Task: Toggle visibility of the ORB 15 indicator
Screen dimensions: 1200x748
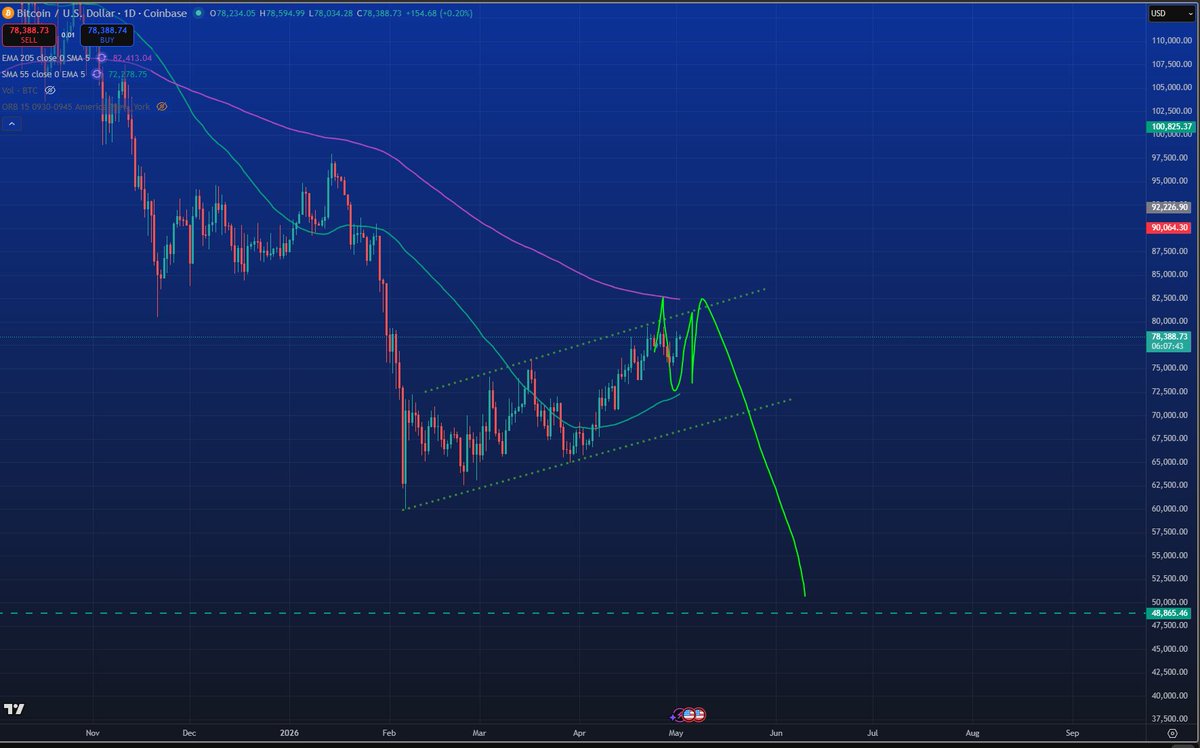Action: (161, 107)
